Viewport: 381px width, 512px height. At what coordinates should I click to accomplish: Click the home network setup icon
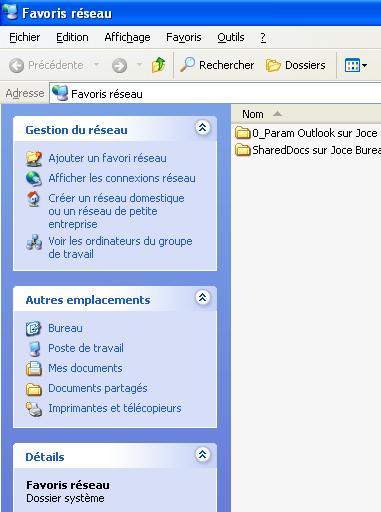[34, 198]
